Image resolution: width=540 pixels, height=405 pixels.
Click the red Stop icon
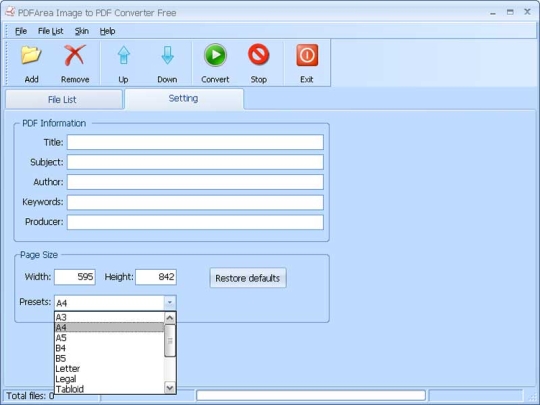coord(259,54)
